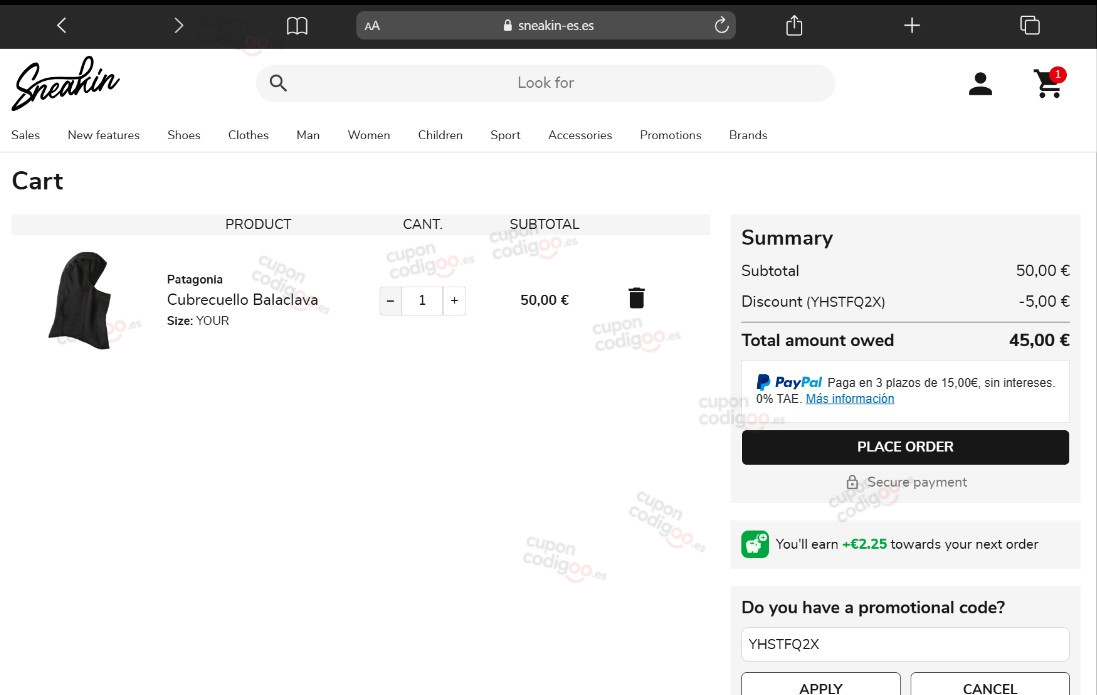
Task: Open the Shoes category
Action: click(x=184, y=135)
